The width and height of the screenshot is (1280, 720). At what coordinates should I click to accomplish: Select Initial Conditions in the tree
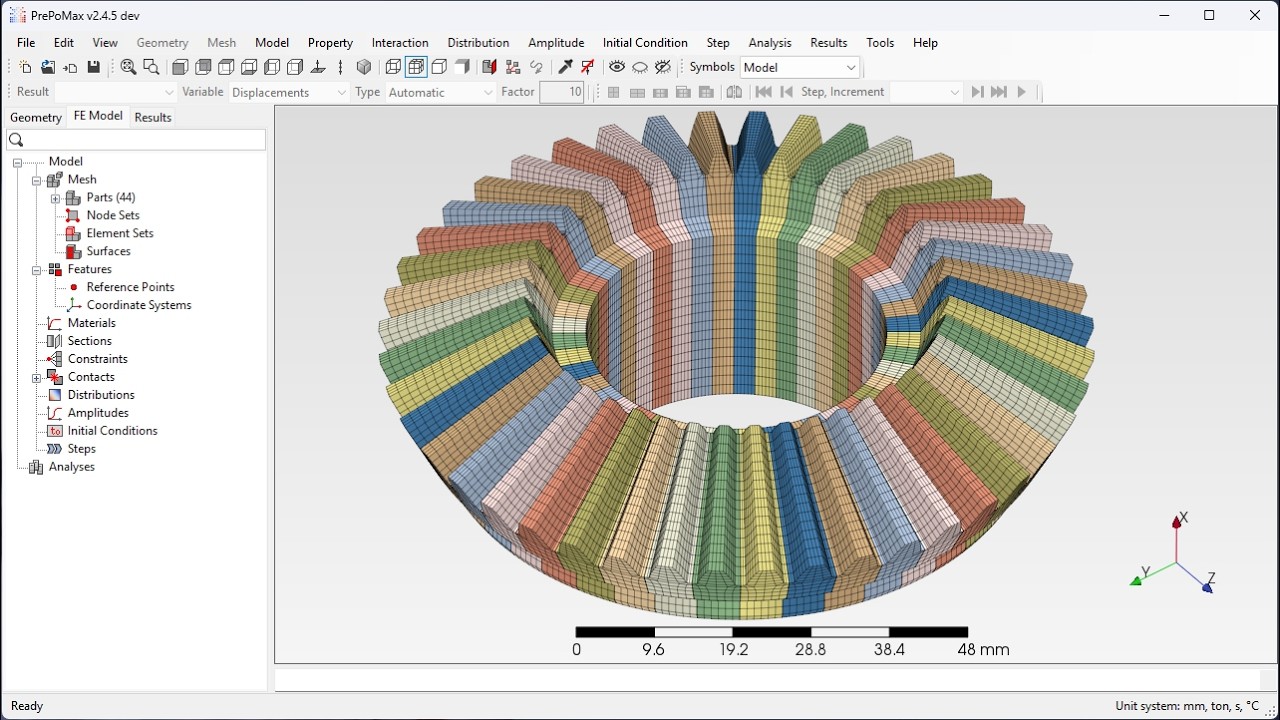112,431
